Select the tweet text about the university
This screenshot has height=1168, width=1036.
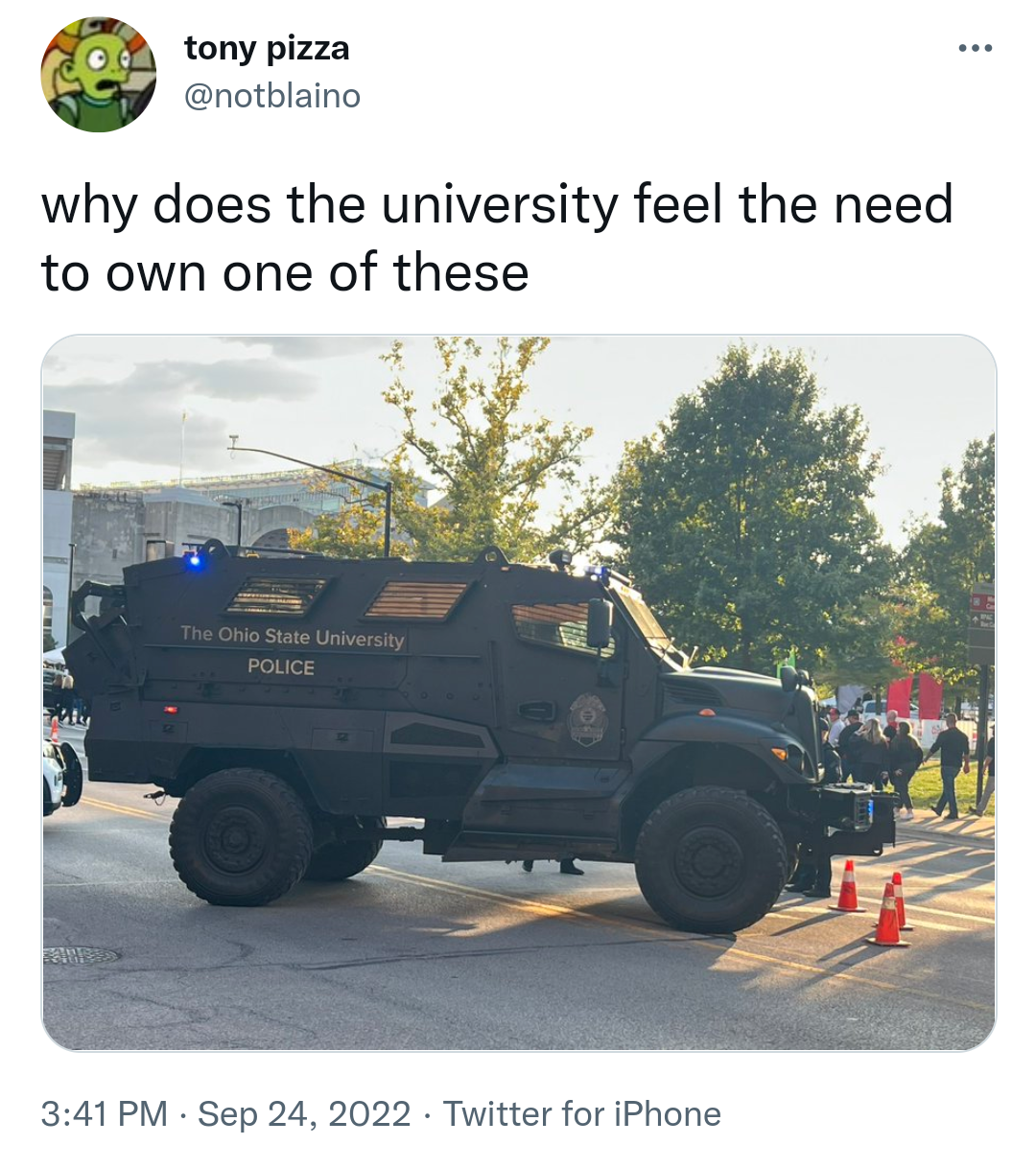pyautogui.click(x=497, y=238)
